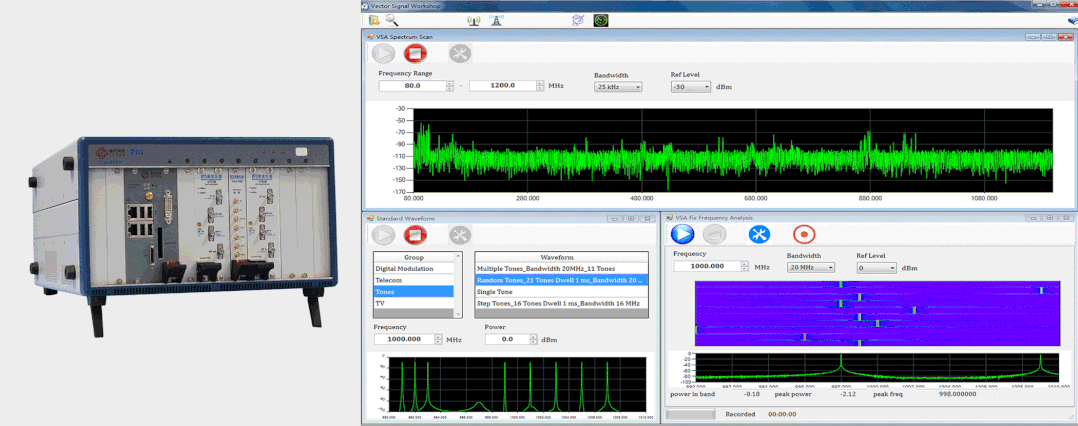
Task: Click stepper arrows beside Standard Waveform frequency
Action: click(x=439, y=339)
